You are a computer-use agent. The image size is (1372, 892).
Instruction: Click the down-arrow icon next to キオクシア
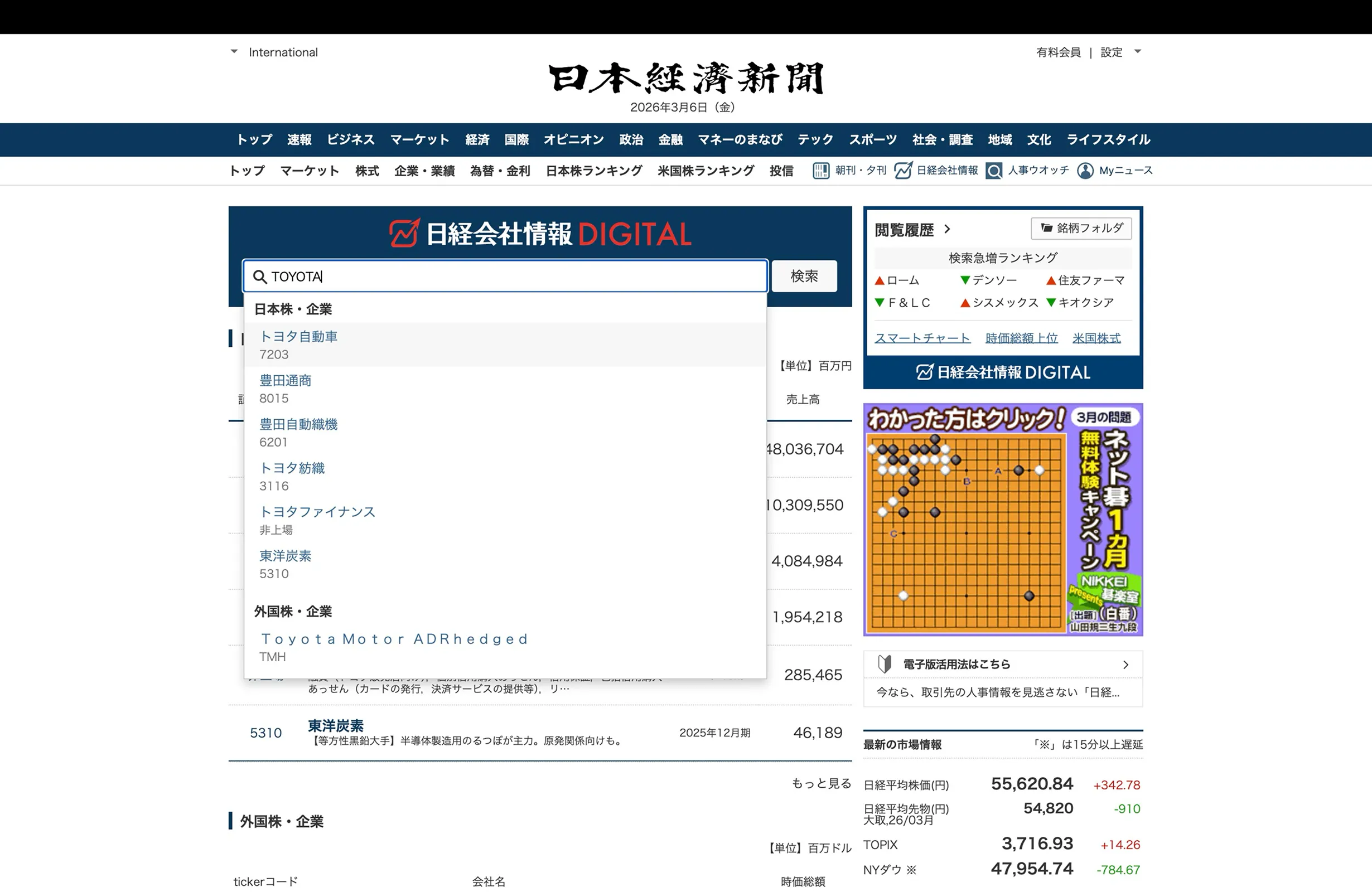pos(1050,303)
